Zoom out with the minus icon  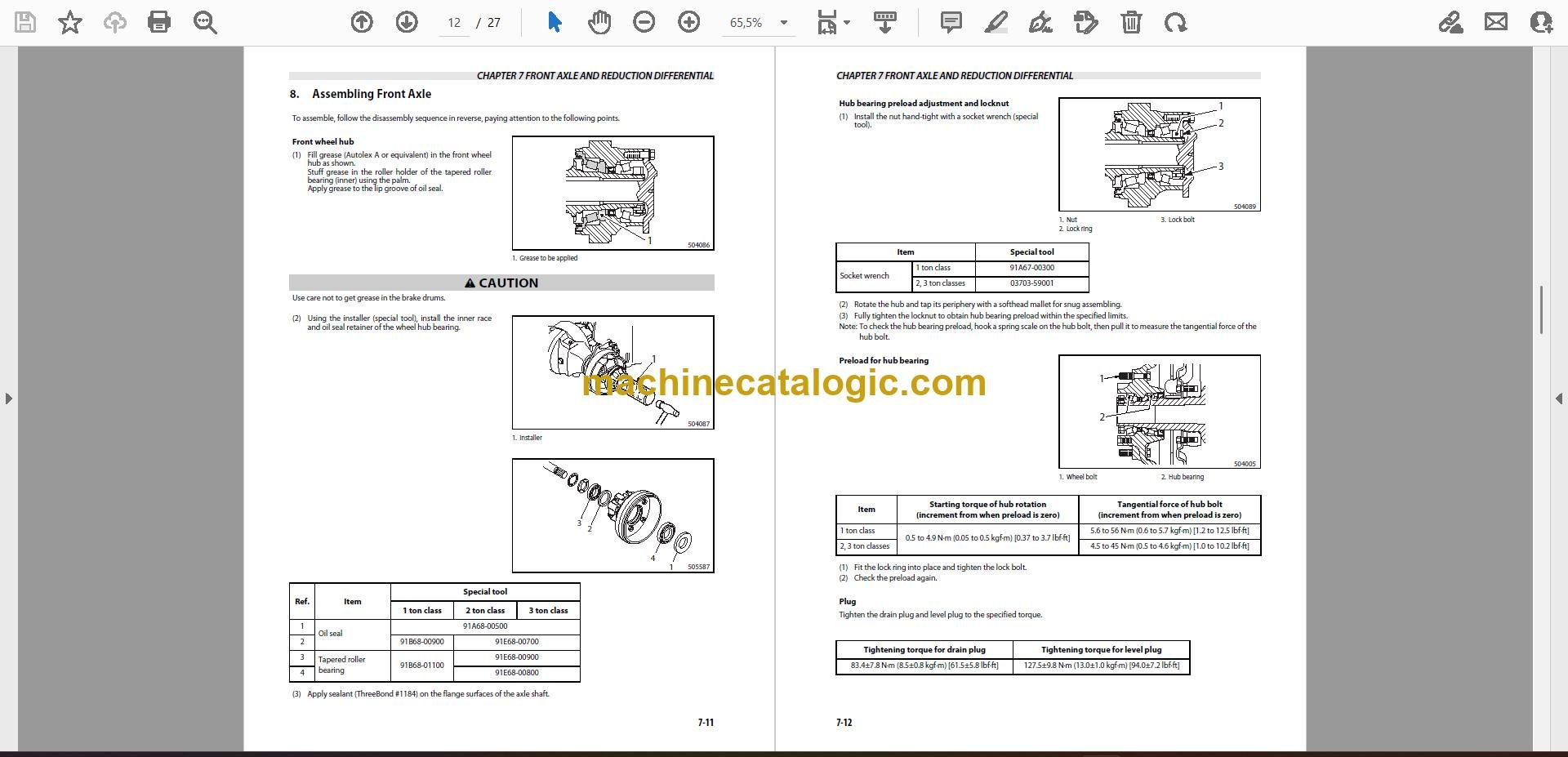(644, 22)
